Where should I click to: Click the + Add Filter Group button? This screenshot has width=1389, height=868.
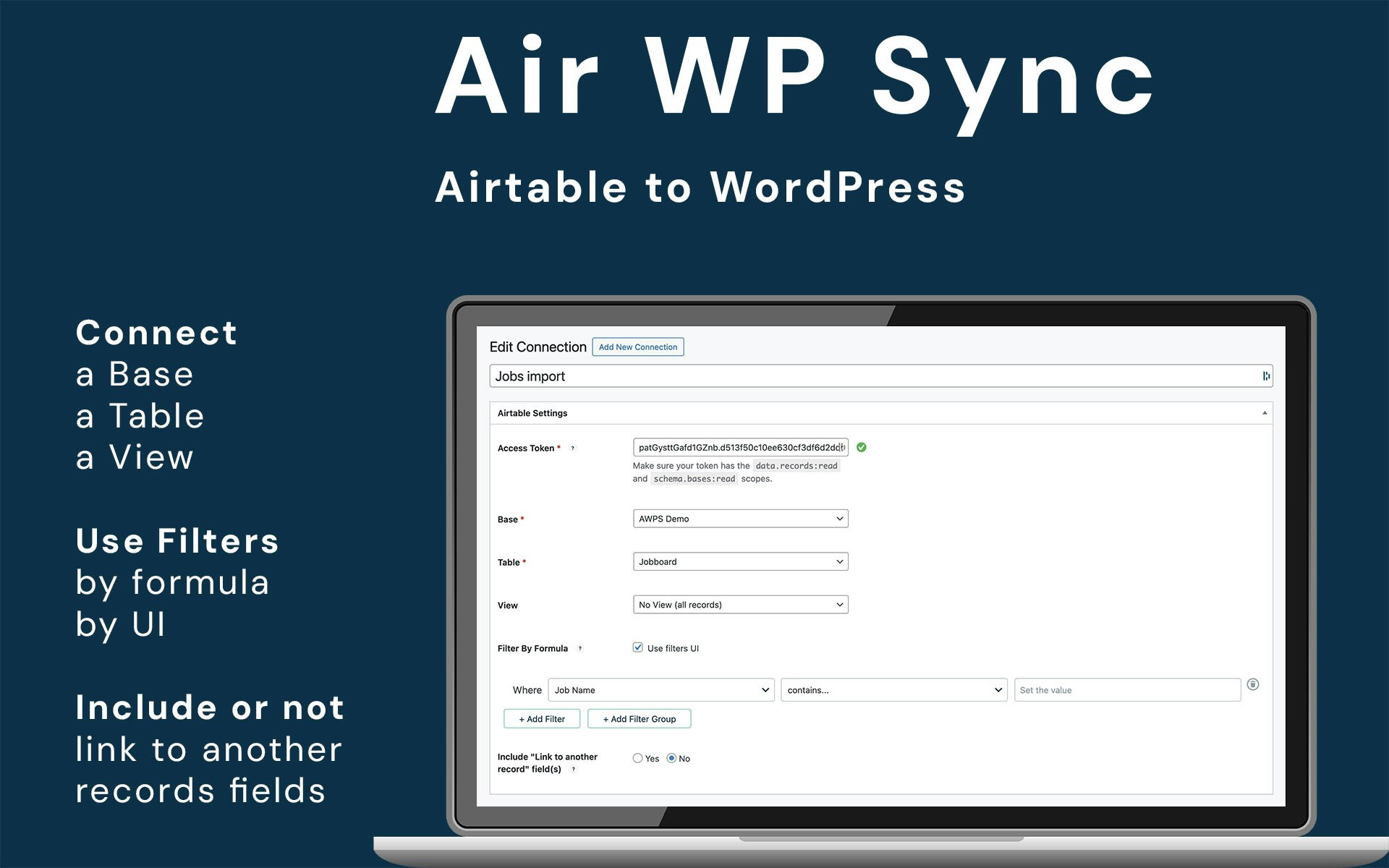[x=640, y=719]
